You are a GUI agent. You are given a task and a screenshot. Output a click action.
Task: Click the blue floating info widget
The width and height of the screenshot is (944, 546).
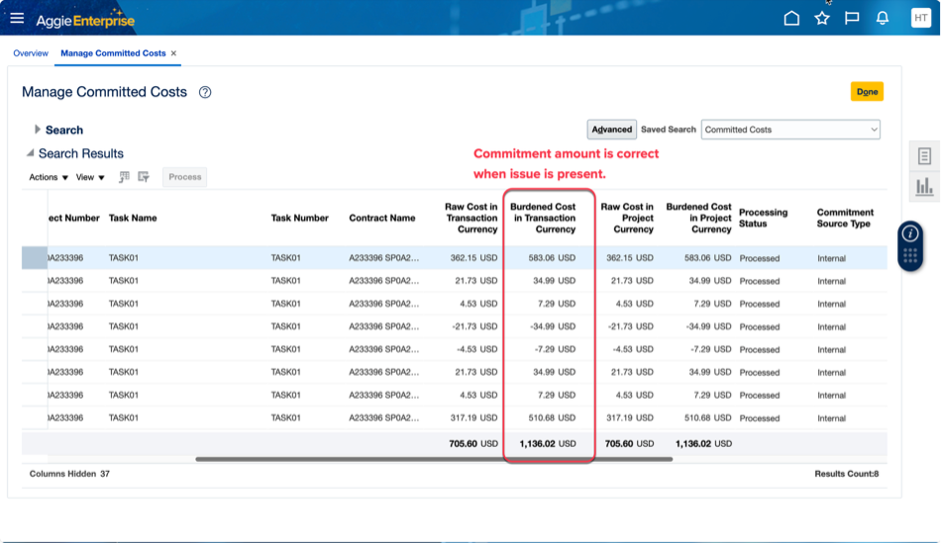pos(910,234)
